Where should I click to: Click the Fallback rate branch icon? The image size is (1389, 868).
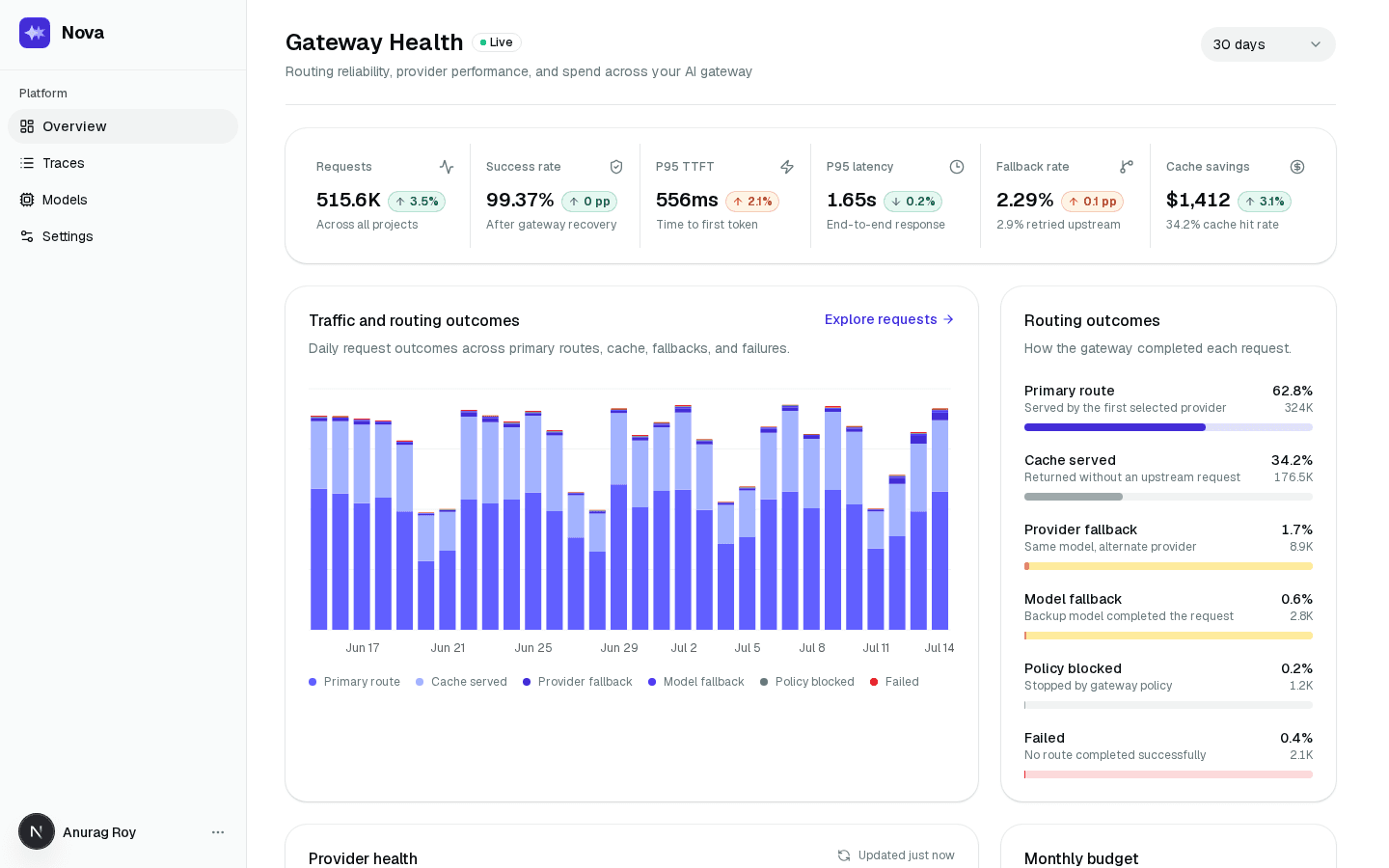[1127, 167]
